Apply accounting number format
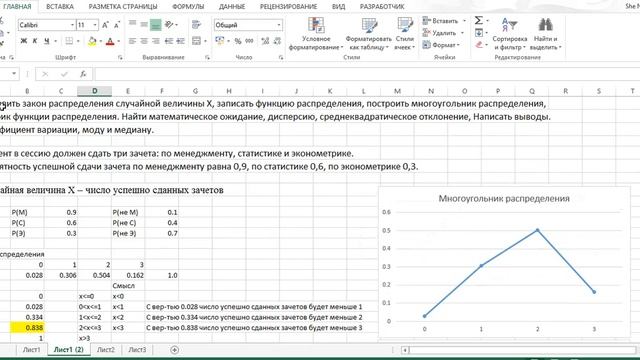 point(220,41)
